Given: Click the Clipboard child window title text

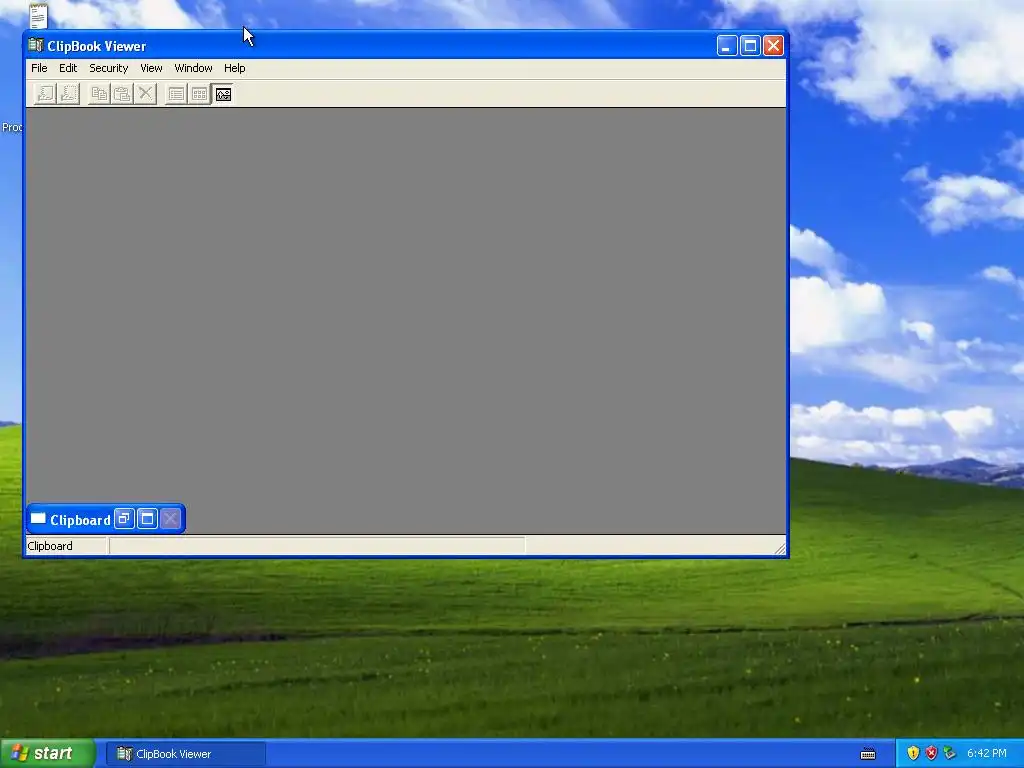Looking at the screenshot, I should [x=80, y=520].
